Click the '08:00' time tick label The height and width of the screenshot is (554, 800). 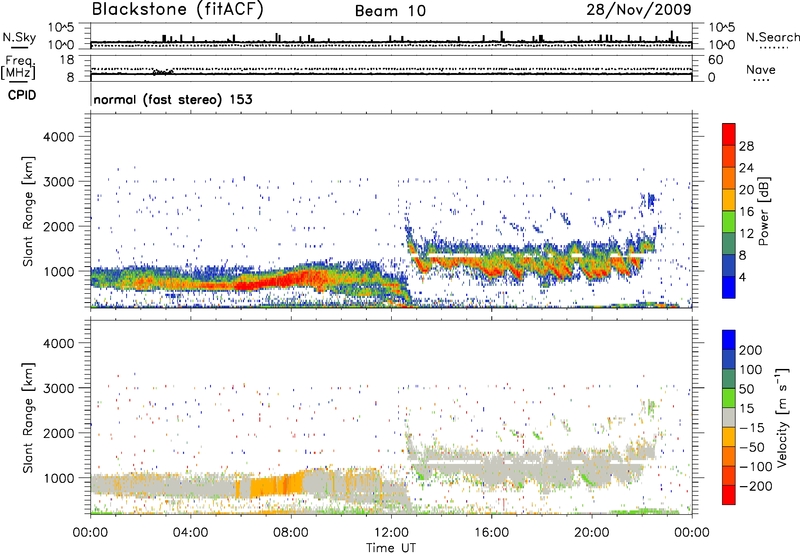click(x=291, y=533)
